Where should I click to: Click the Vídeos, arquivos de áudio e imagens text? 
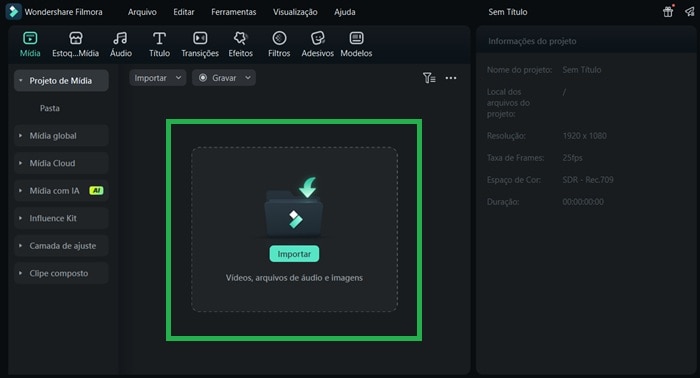tap(294, 278)
